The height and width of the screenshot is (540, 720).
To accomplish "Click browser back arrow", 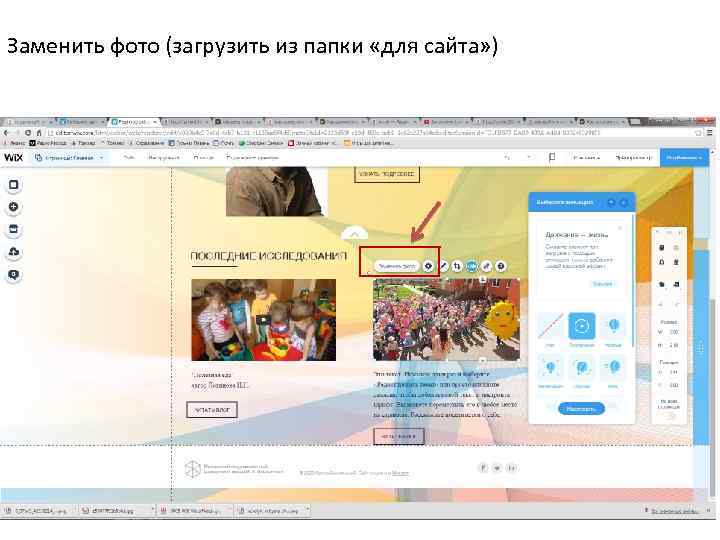I will [6, 133].
